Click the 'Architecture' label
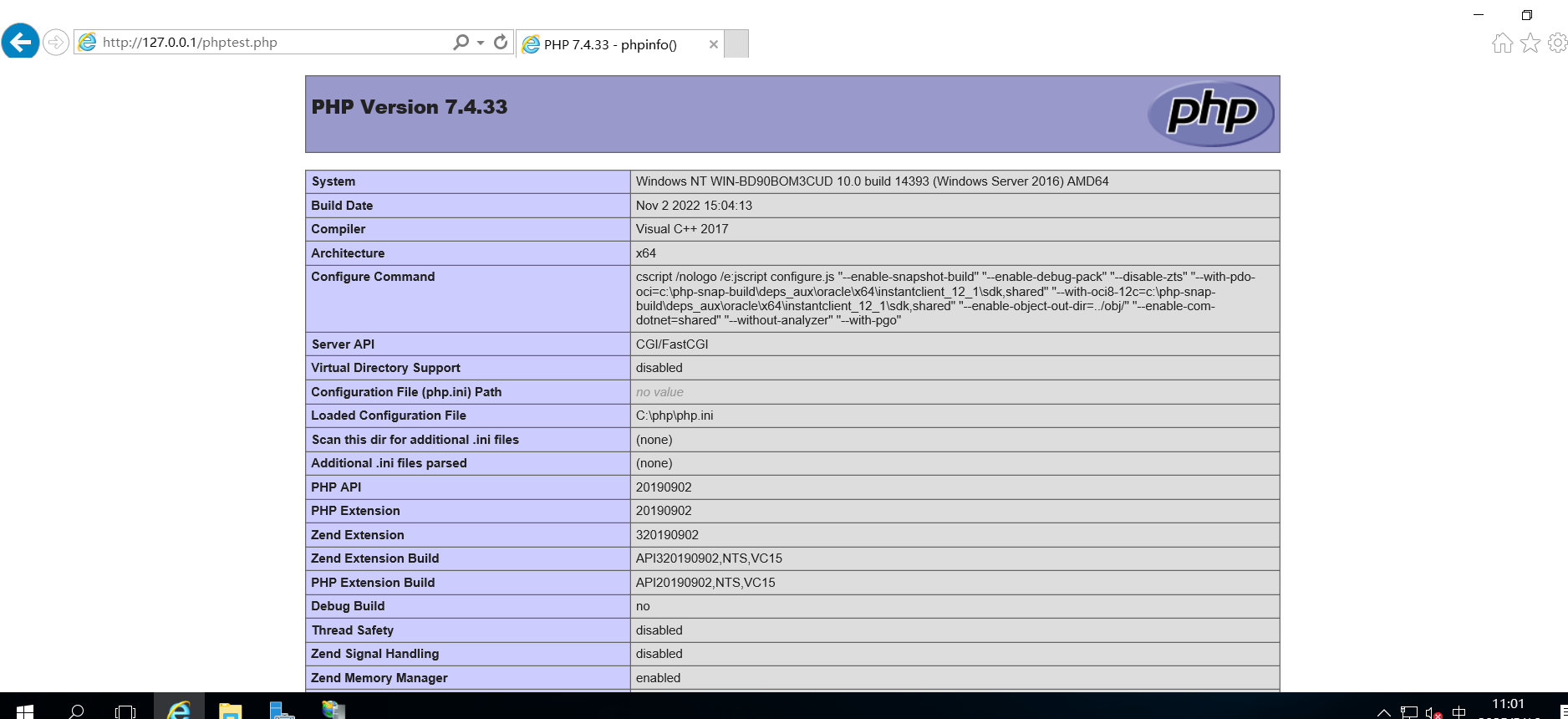Image resolution: width=1568 pixels, height=719 pixels. tap(348, 253)
